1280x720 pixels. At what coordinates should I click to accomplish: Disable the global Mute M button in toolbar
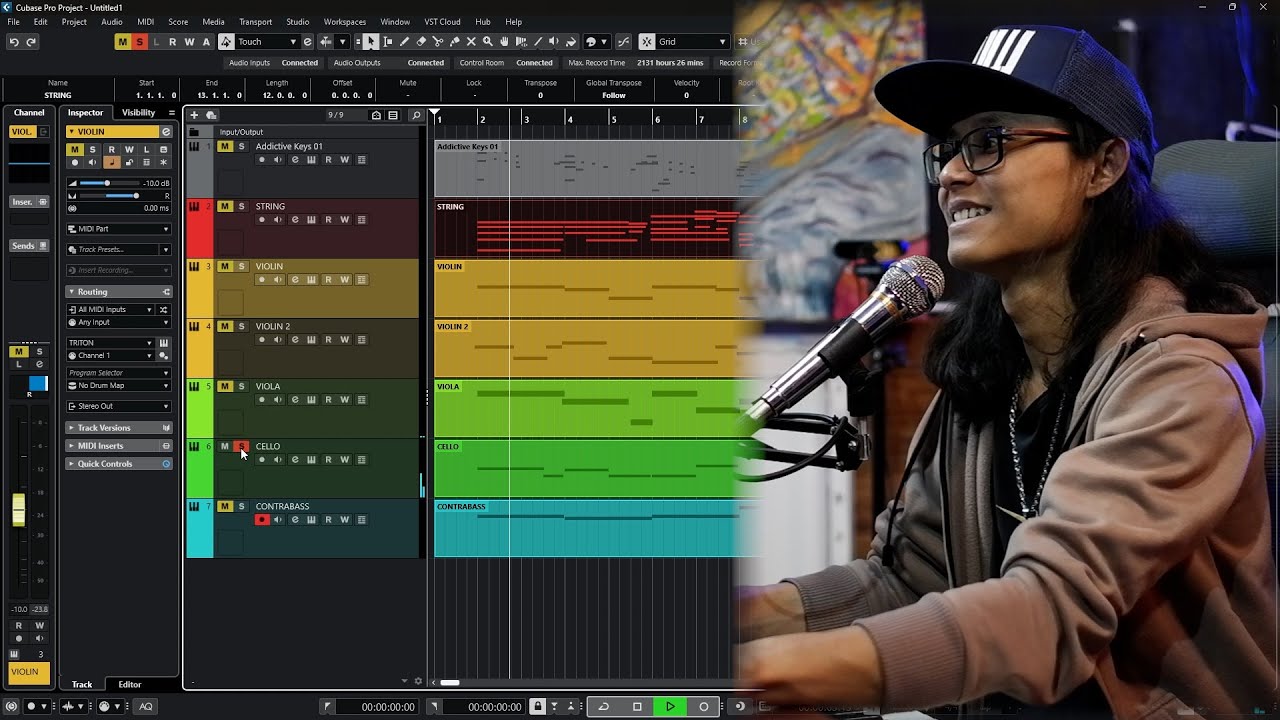pyautogui.click(x=122, y=42)
